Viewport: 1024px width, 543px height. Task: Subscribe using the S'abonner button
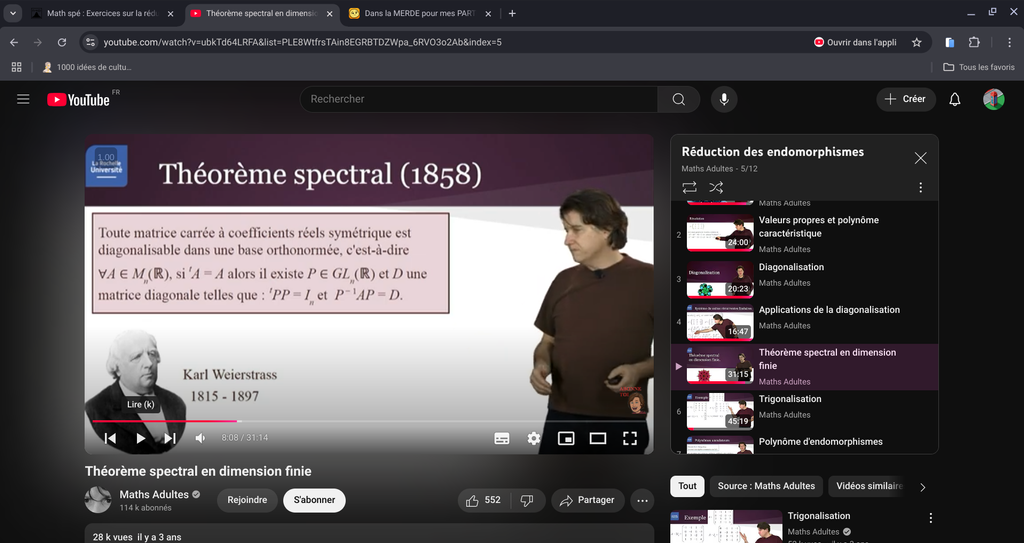point(314,500)
